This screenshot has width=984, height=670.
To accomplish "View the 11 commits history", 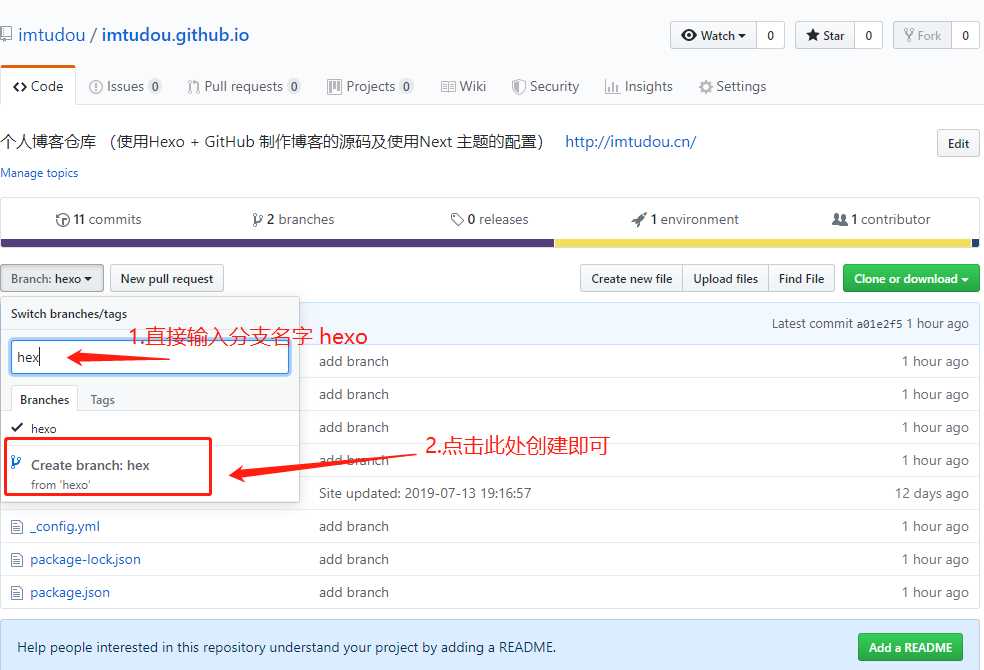I will (99, 220).
